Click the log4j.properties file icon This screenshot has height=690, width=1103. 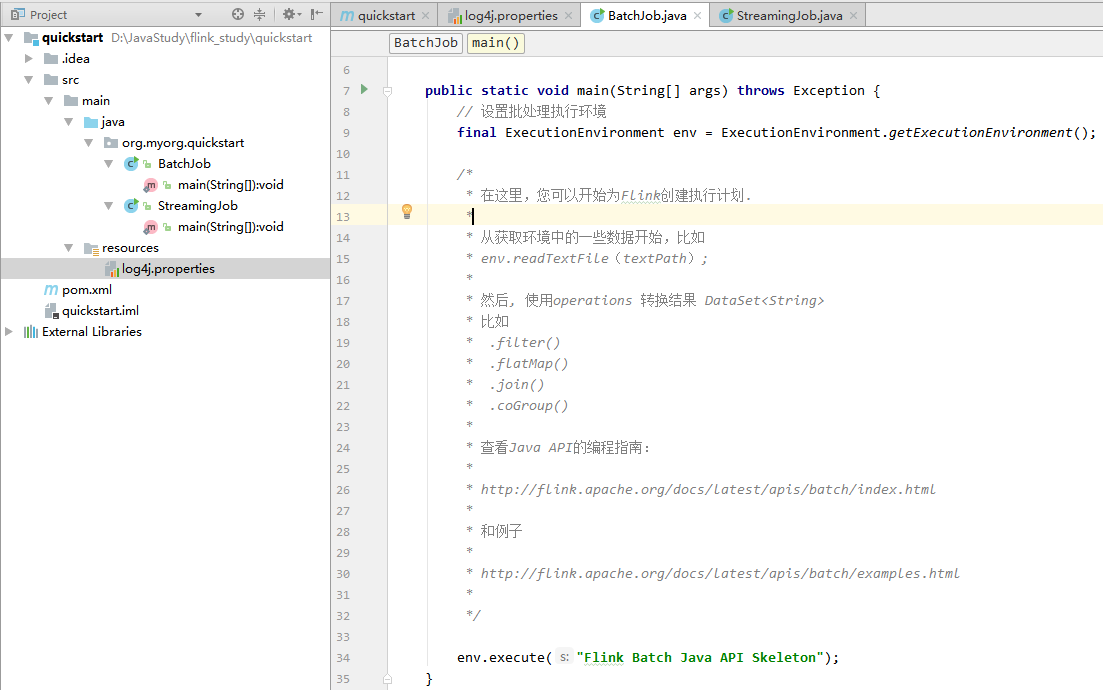pyautogui.click(x=113, y=268)
